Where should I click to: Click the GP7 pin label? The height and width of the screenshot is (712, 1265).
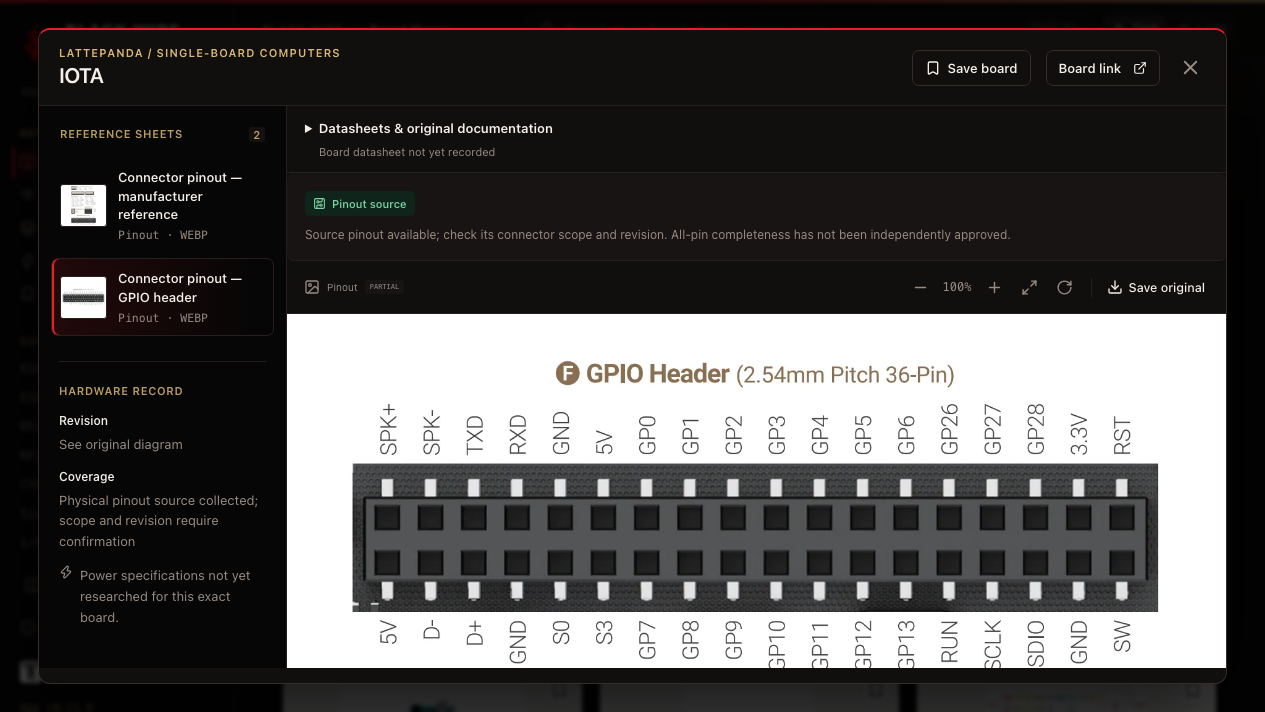(x=647, y=642)
